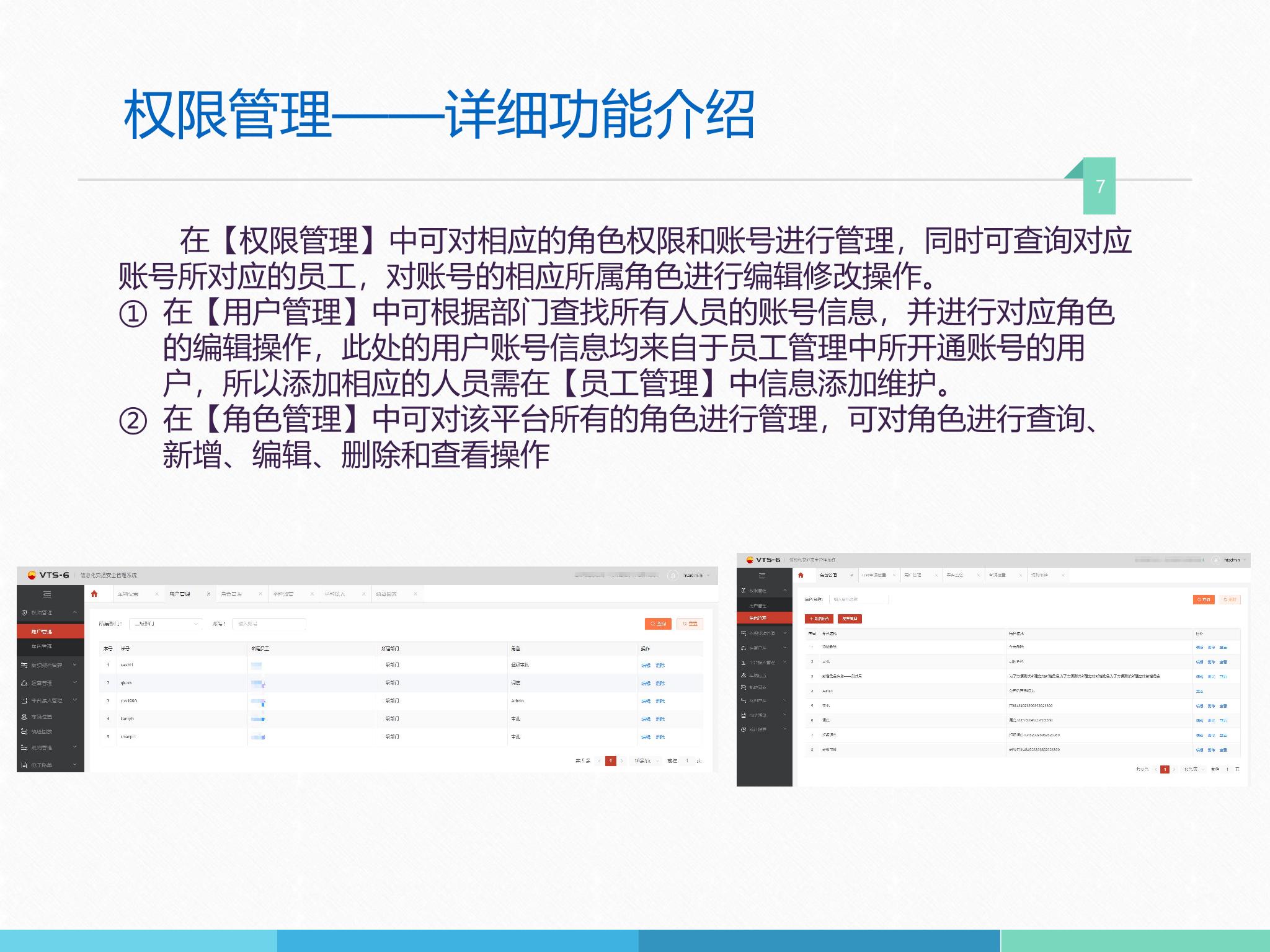Open the hladmin account dropdown in left screenshot
The height and width of the screenshot is (952, 1270).
pos(696,575)
